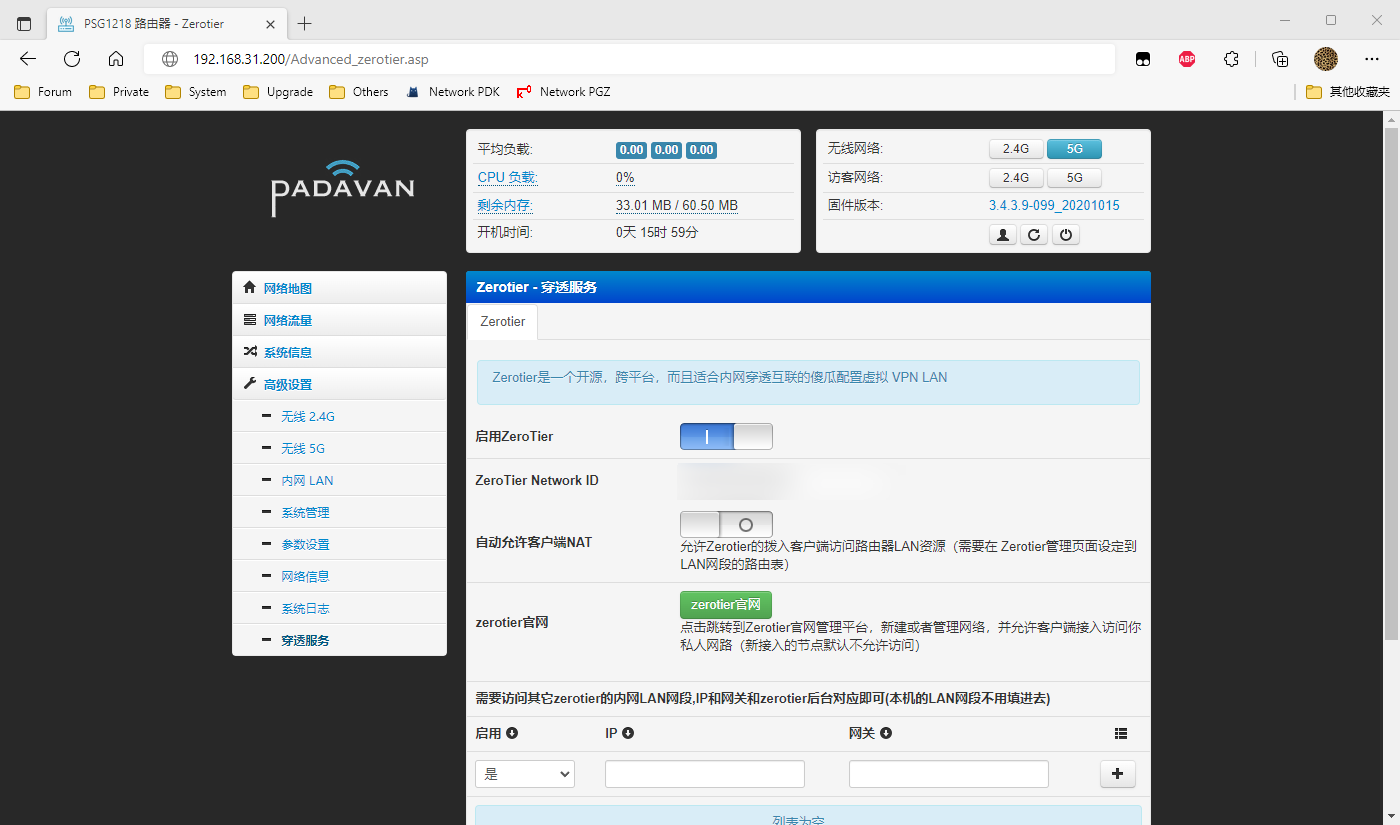Click the green zerotier官网 button

(x=725, y=605)
